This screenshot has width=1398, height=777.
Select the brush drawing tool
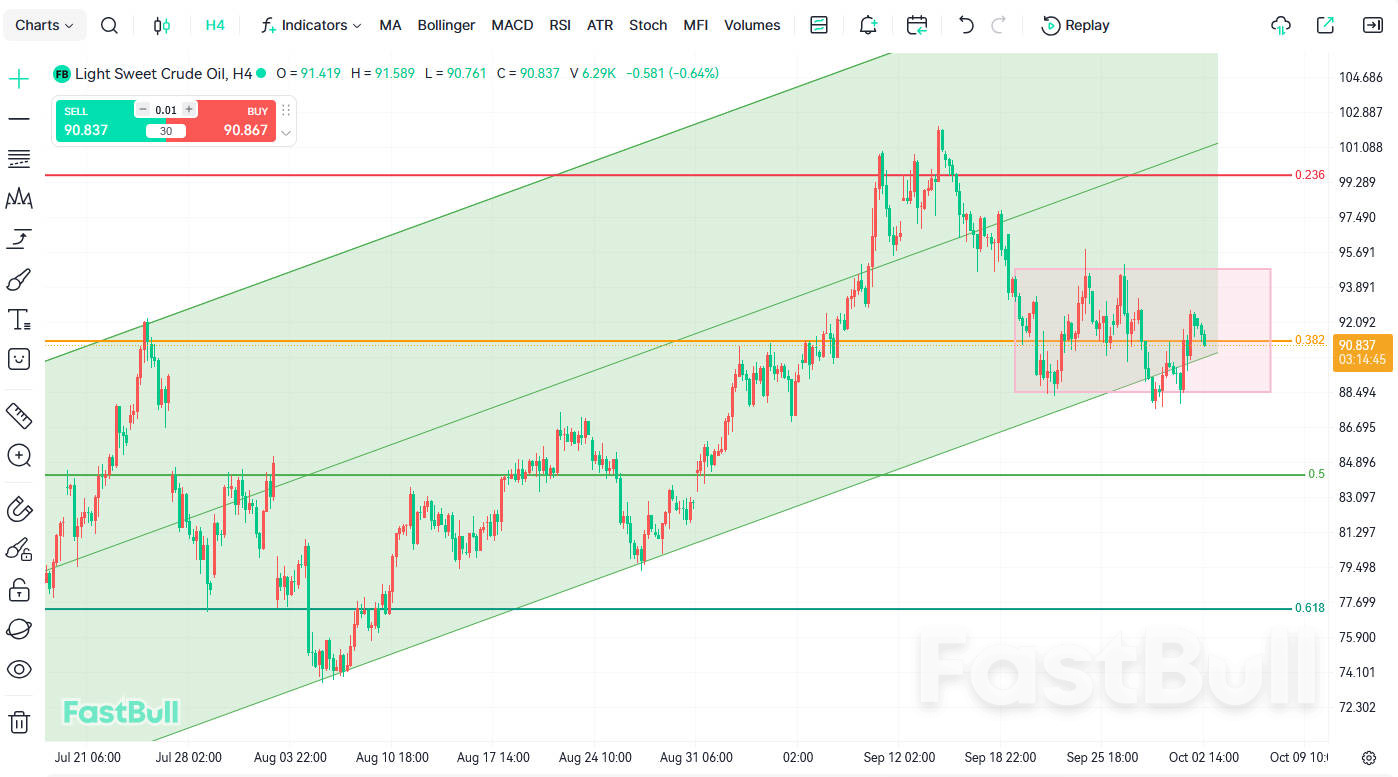[19, 279]
